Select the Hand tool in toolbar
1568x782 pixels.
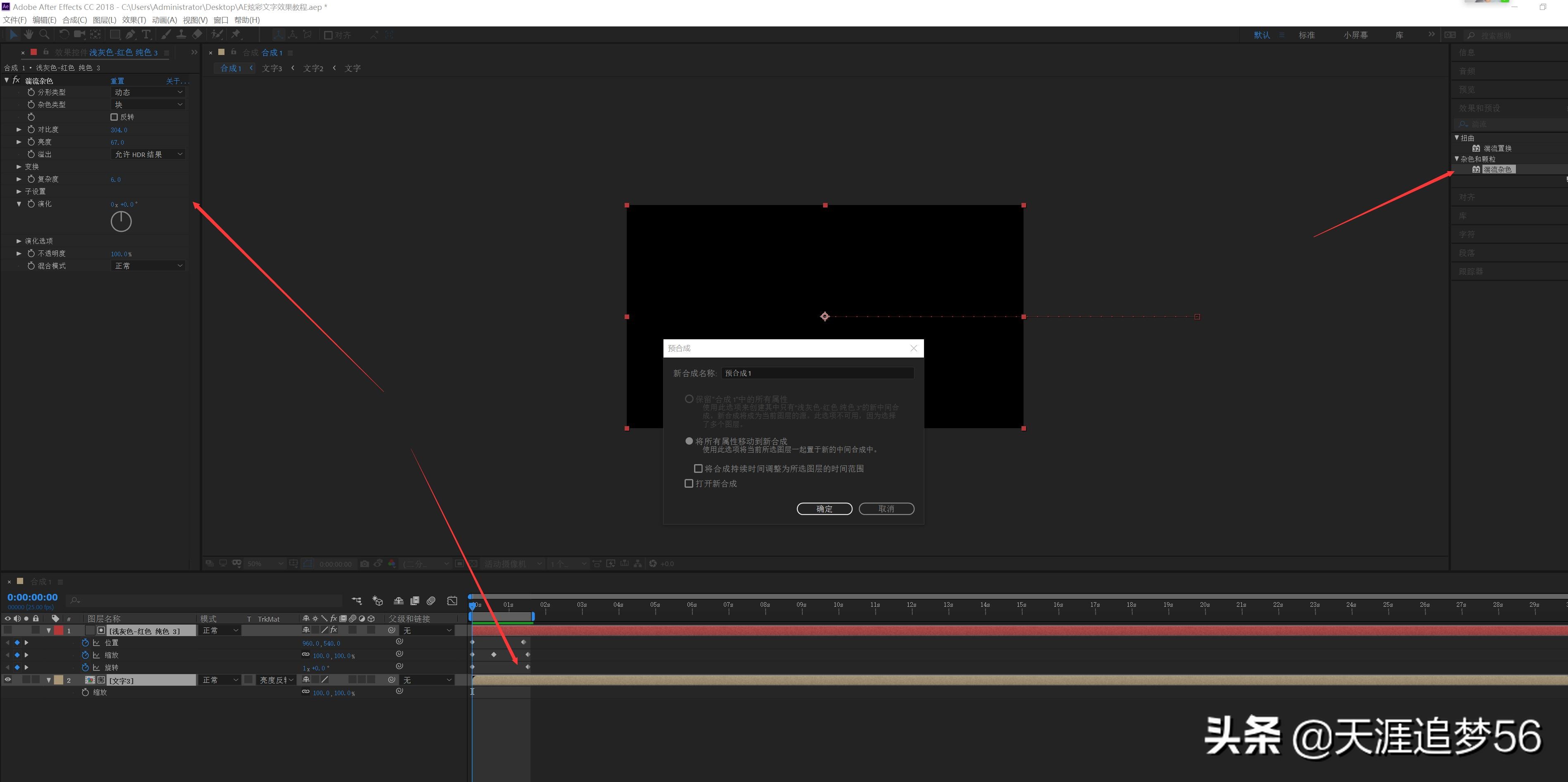point(29,35)
